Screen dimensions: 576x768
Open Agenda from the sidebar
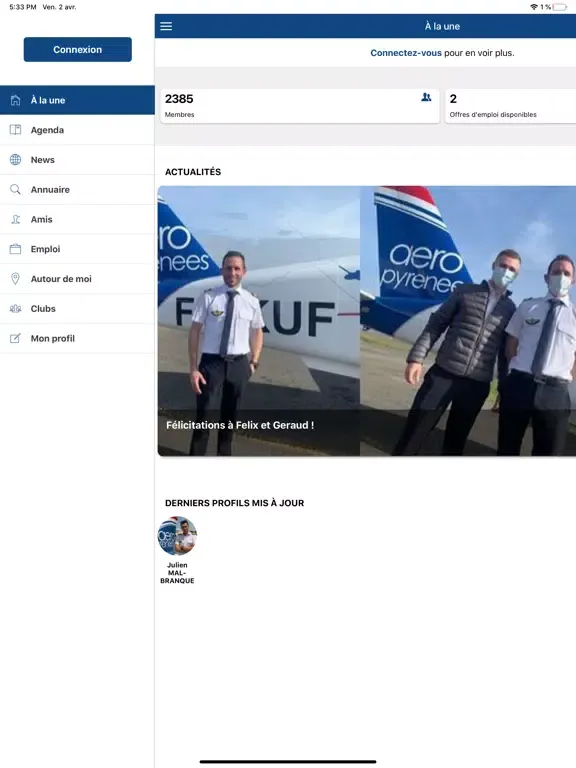point(77,130)
